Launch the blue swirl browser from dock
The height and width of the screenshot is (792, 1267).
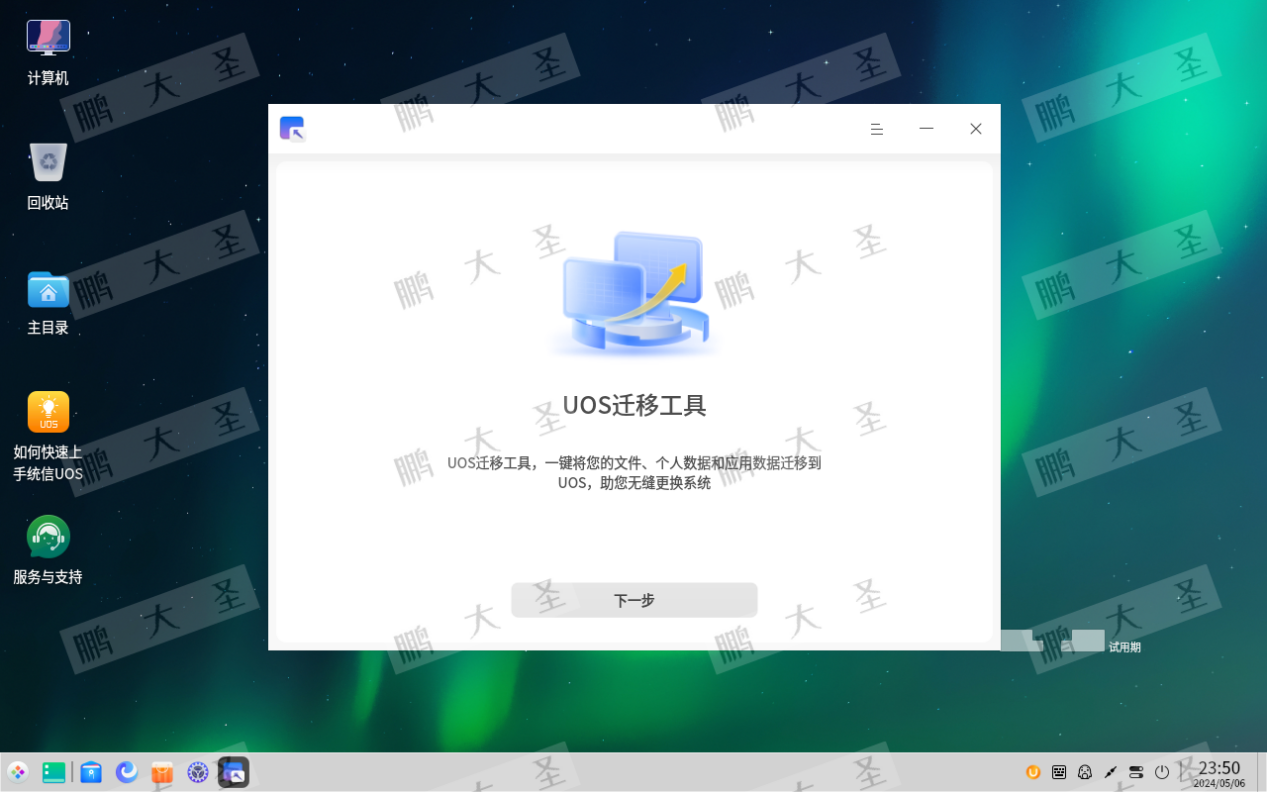(x=127, y=772)
